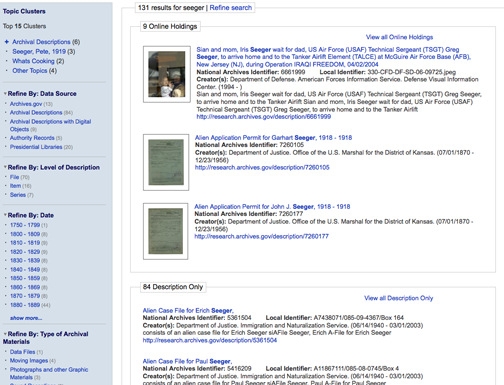This screenshot has height=385, width=504.
Task: Collapse Refine By: Date section
Action: tap(5, 215)
